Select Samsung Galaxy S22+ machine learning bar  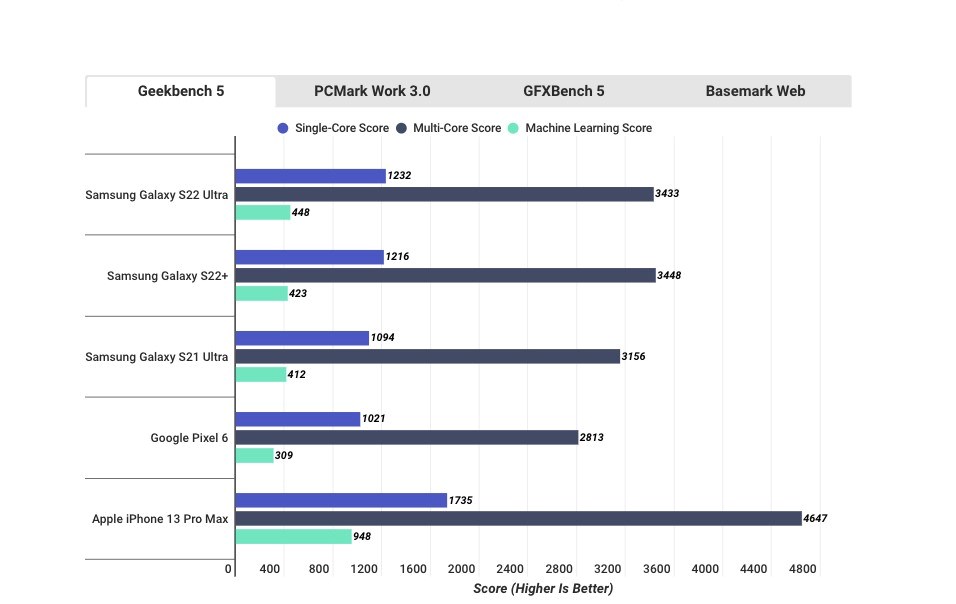coord(262,294)
